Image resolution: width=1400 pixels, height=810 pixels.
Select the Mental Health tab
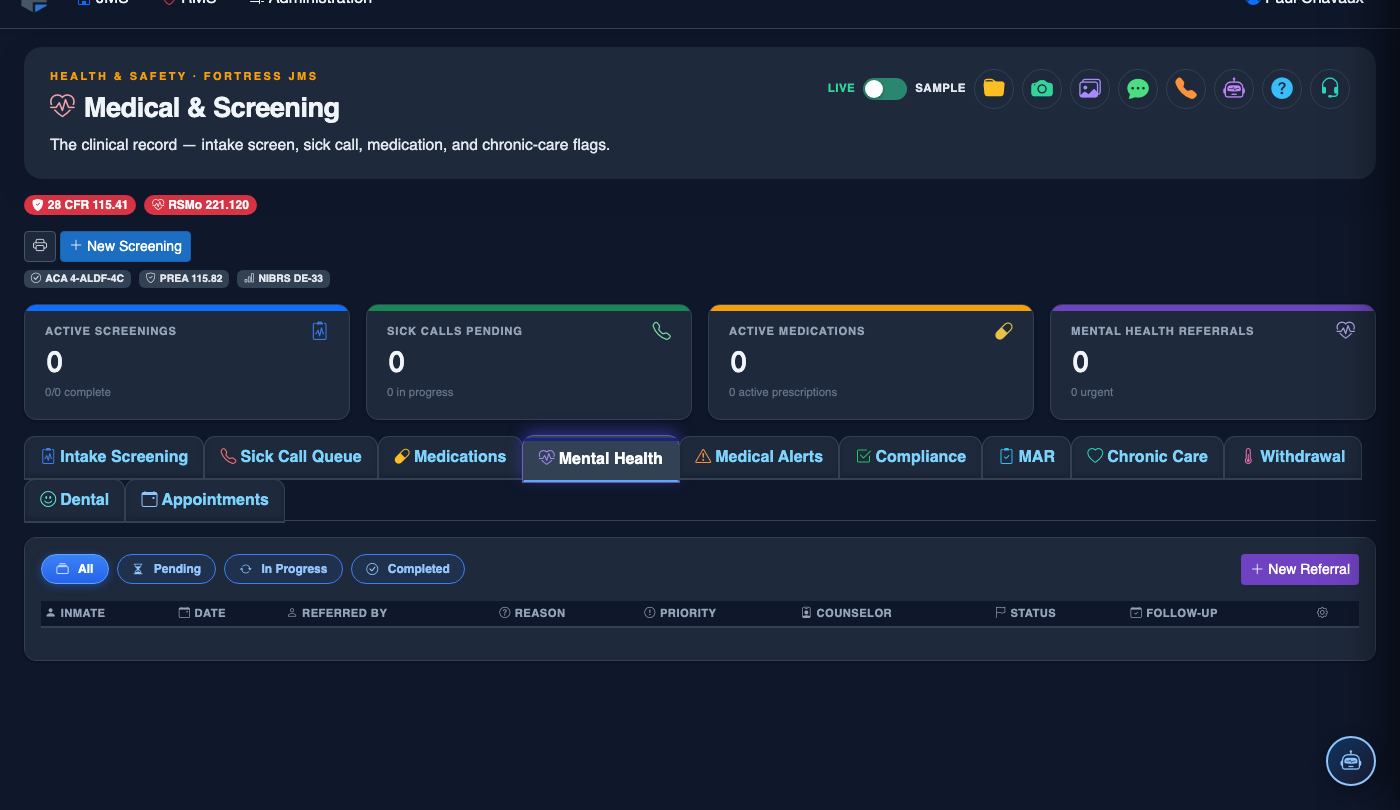click(x=601, y=459)
